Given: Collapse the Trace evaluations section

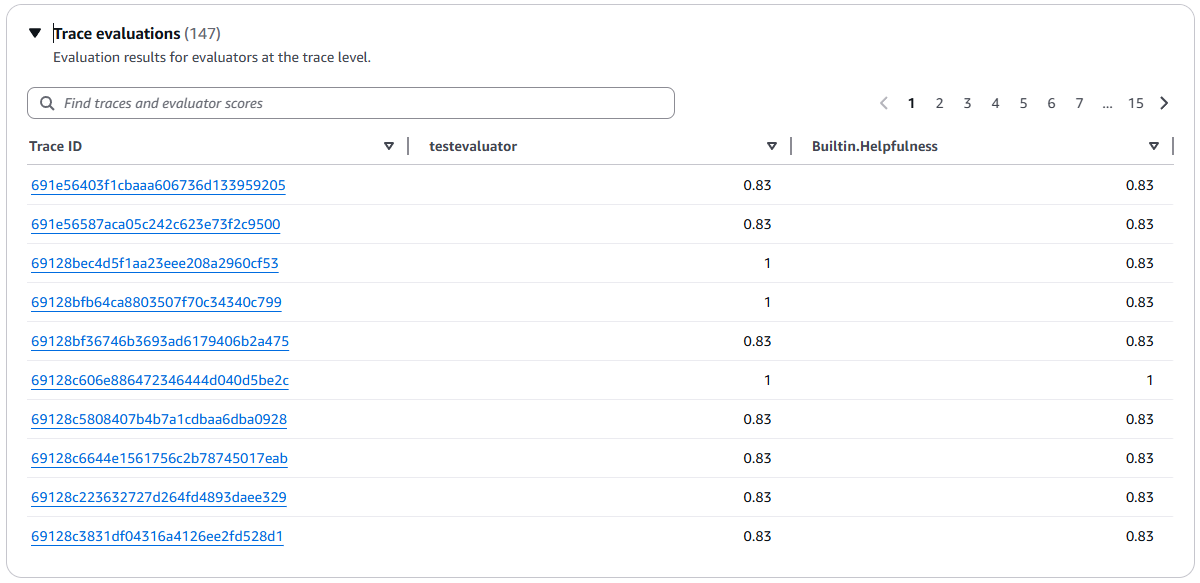Looking at the screenshot, I should pos(36,34).
